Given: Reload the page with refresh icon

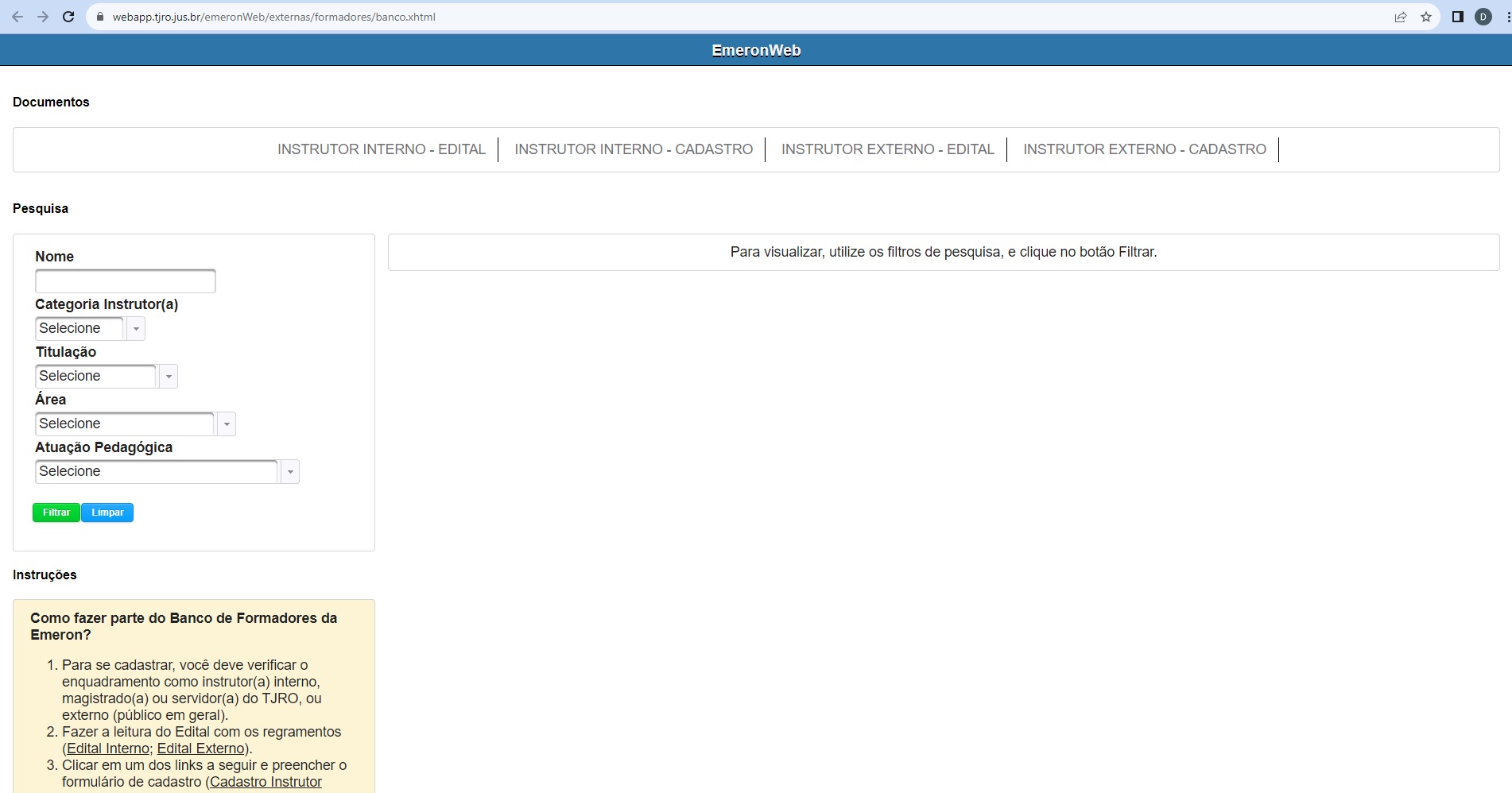Looking at the screenshot, I should pos(68,17).
